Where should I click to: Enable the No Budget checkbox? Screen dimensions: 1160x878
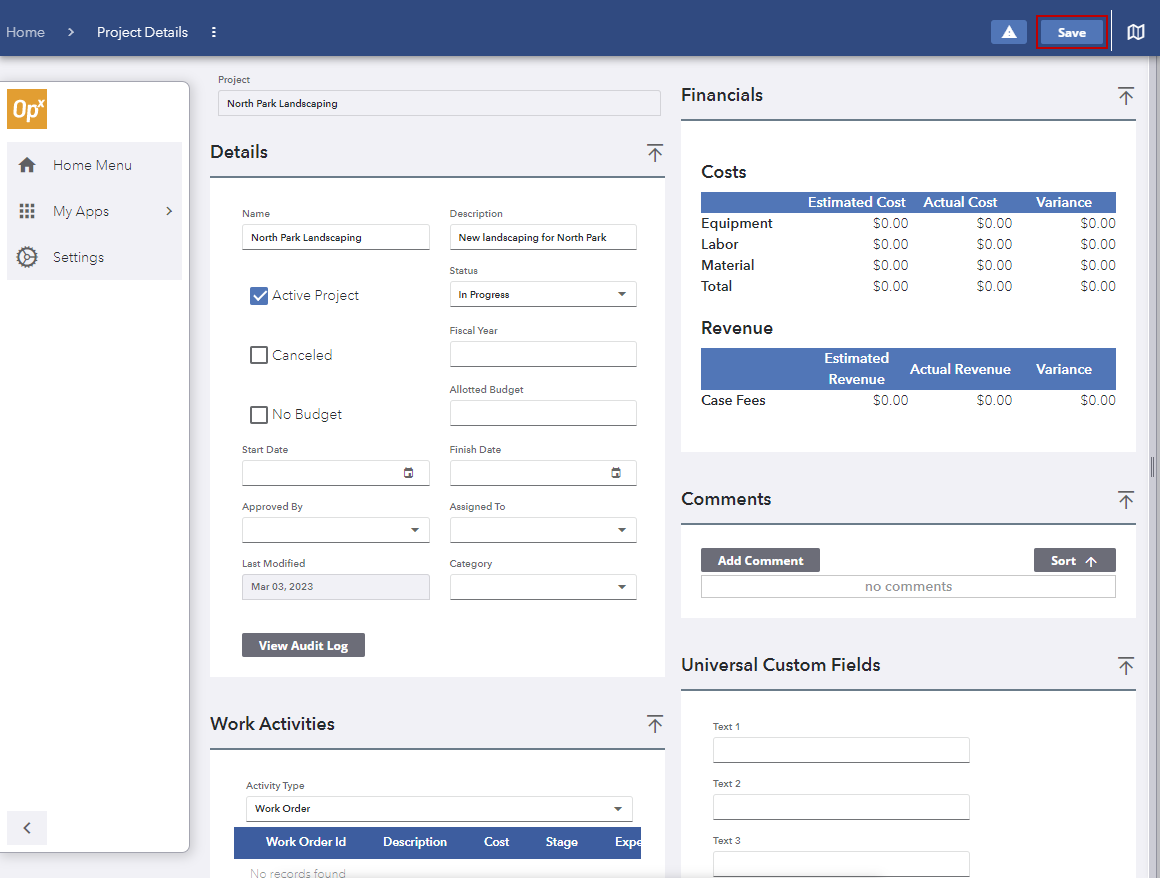point(259,415)
